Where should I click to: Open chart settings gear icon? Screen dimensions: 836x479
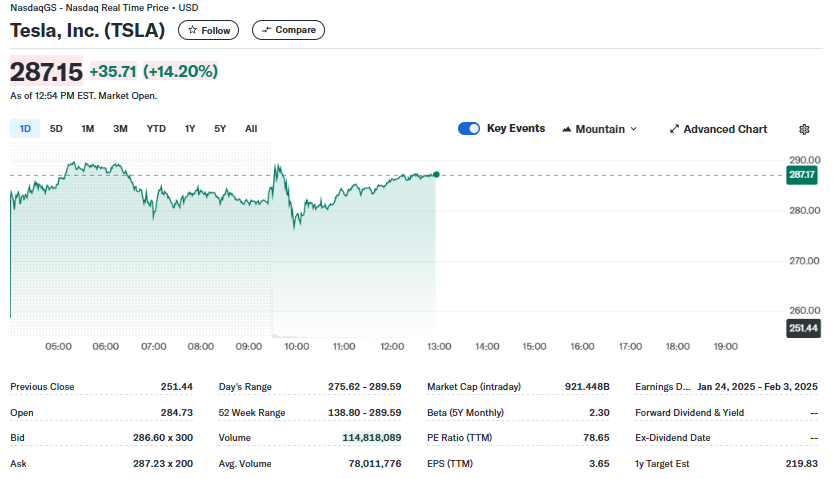click(804, 129)
